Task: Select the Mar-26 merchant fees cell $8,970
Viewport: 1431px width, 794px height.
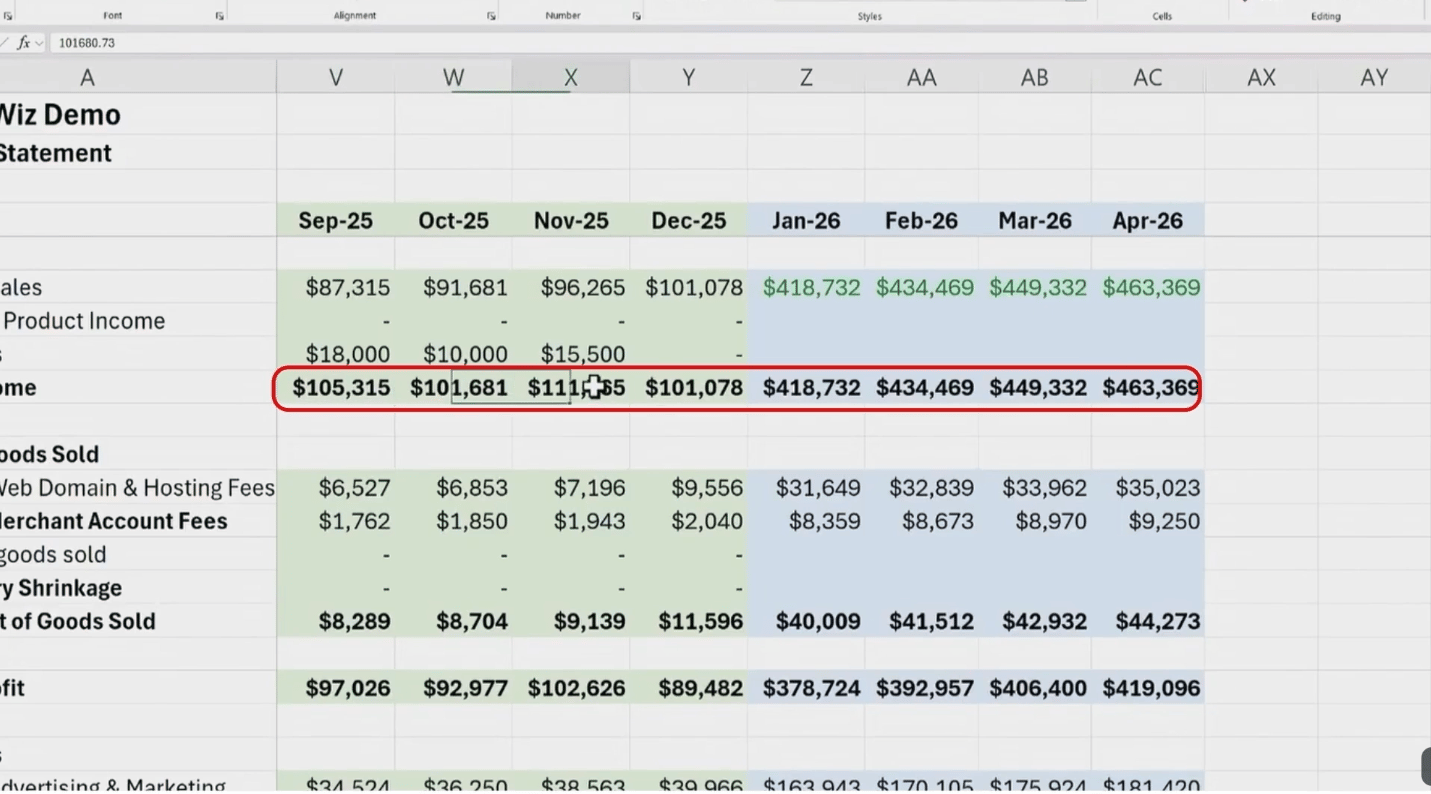Action: tap(1035, 521)
